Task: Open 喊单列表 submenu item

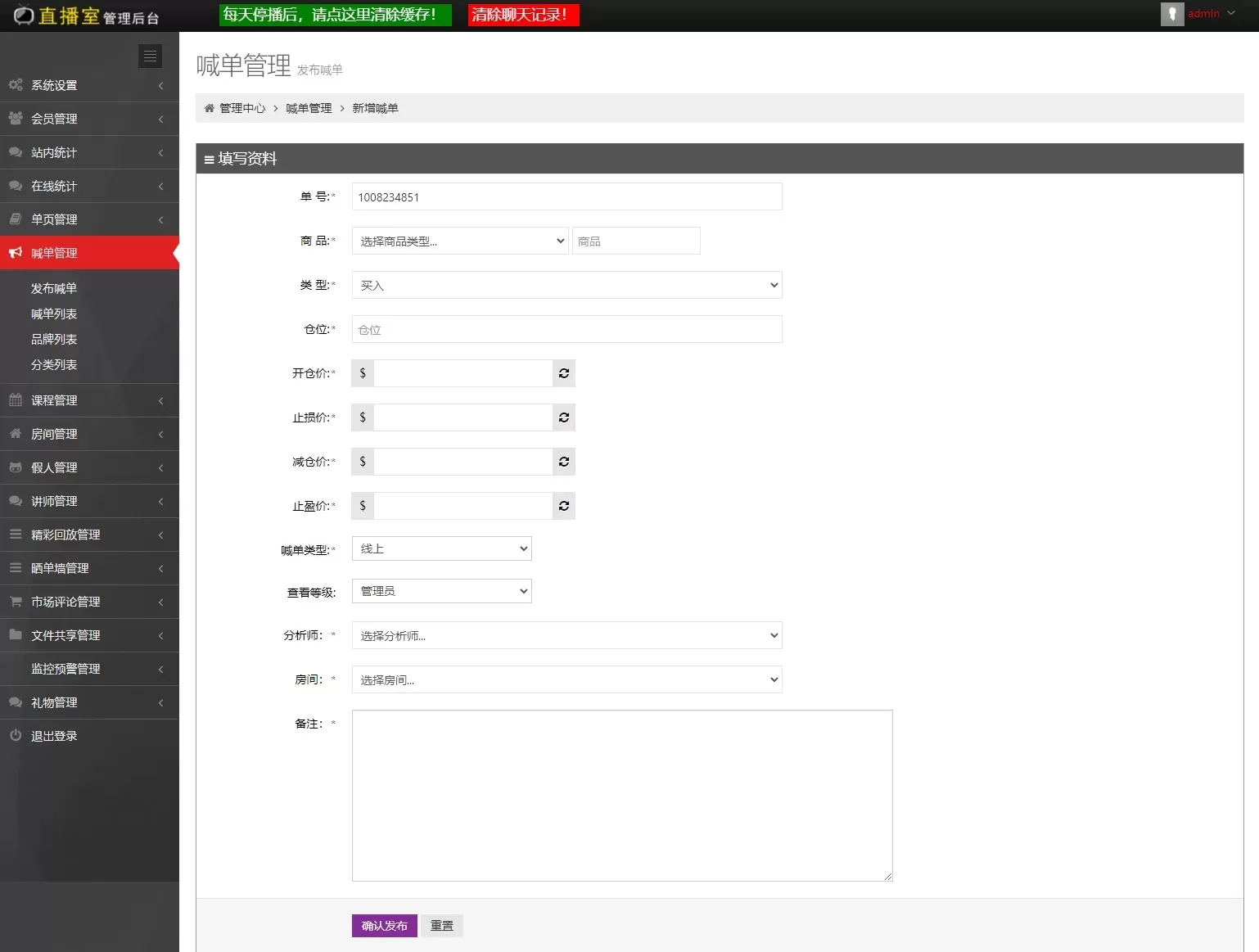Action: [54, 314]
